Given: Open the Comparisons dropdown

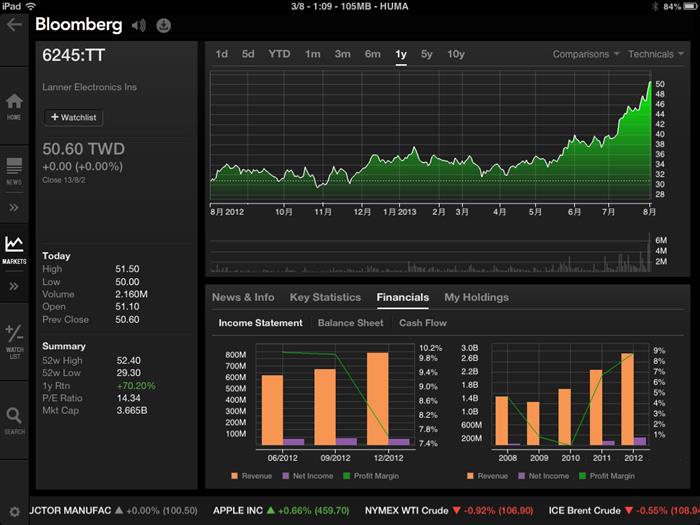Looking at the screenshot, I should [586, 54].
